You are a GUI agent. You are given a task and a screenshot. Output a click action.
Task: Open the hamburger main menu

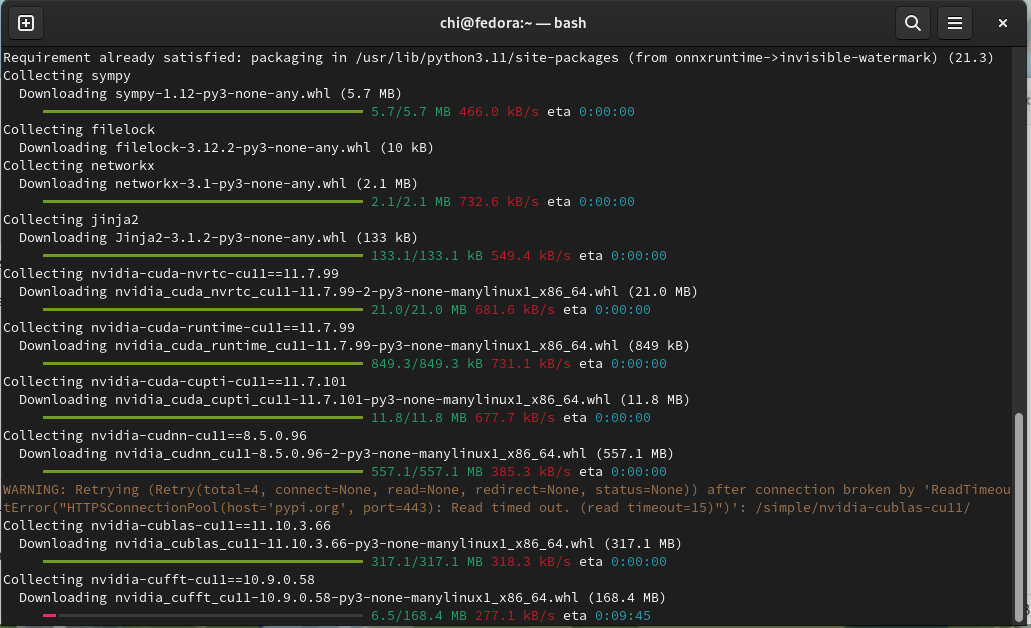point(955,23)
